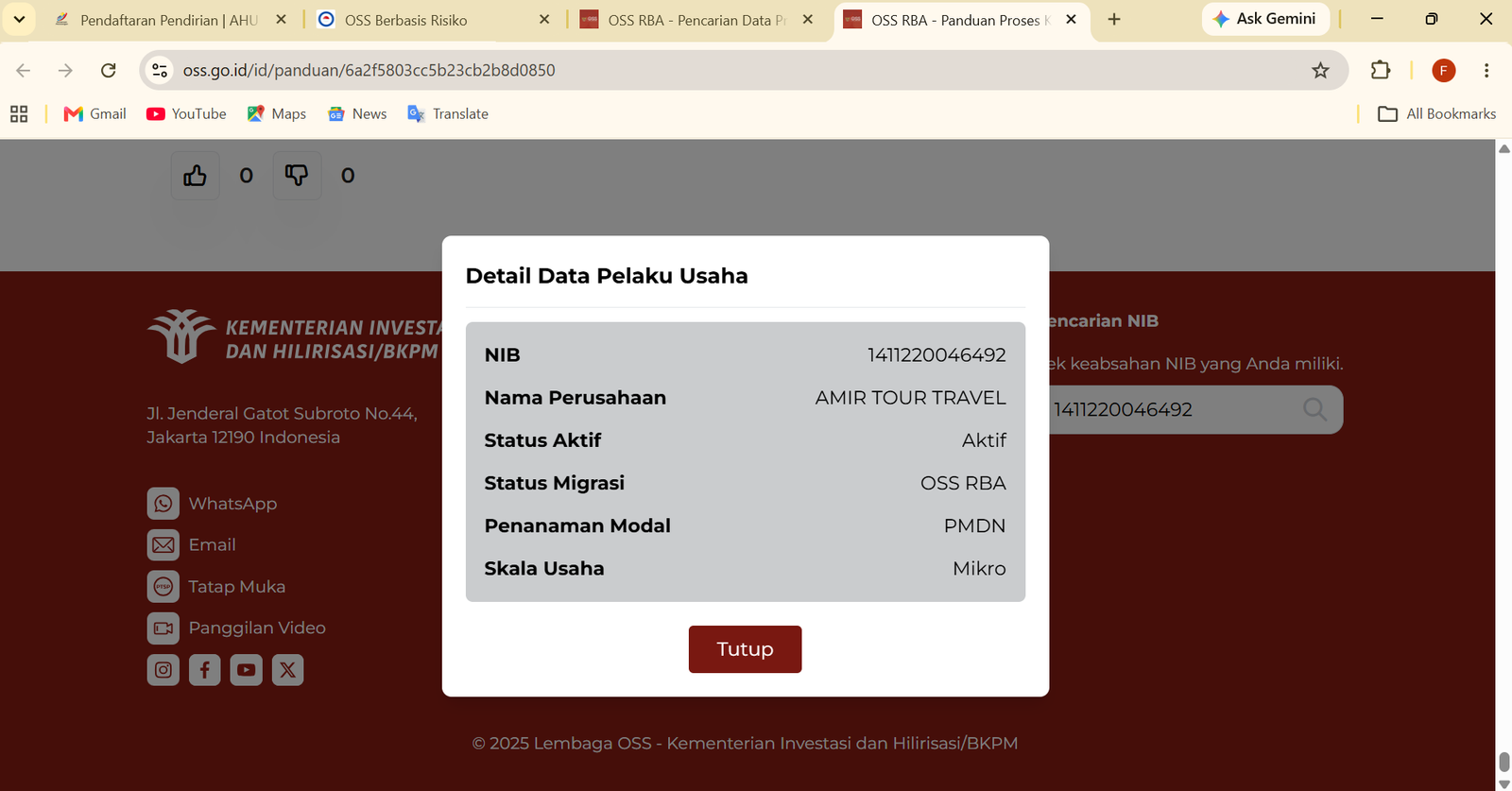This screenshot has width=1512, height=791.
Task: Click the Tutup button in dialog
Action: click(x=745, y=649)
